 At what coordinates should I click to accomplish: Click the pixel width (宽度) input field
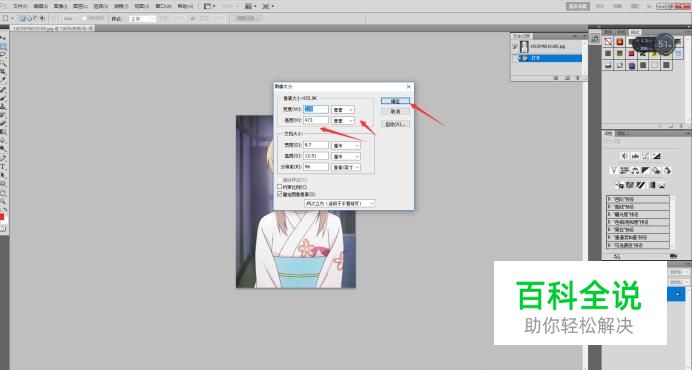point(316,109)
